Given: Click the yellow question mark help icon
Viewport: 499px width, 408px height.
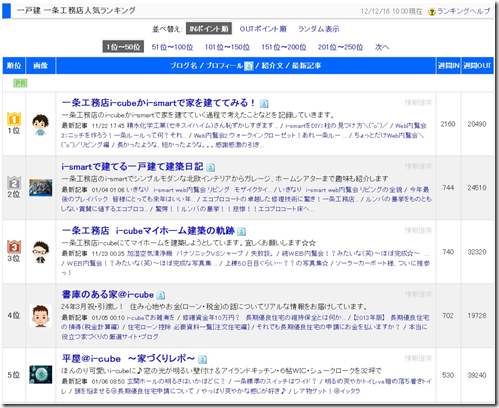Looking at the screenshot, I should click(x=432, y=12).
